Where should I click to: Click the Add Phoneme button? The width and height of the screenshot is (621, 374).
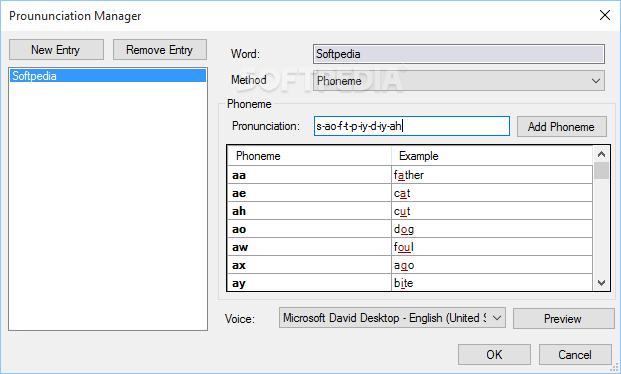561,127
